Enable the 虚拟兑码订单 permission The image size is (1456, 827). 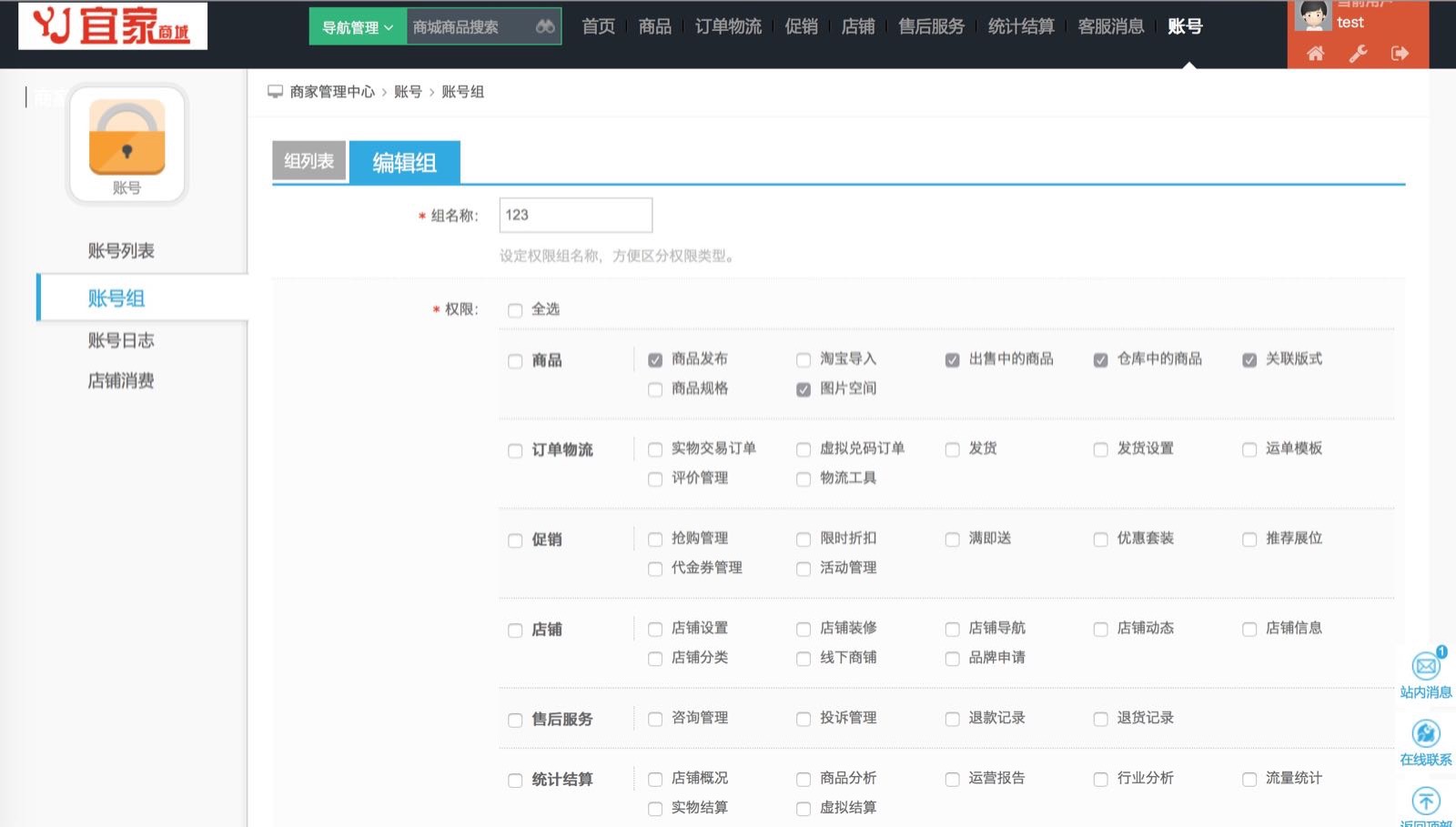pos(804,449)
